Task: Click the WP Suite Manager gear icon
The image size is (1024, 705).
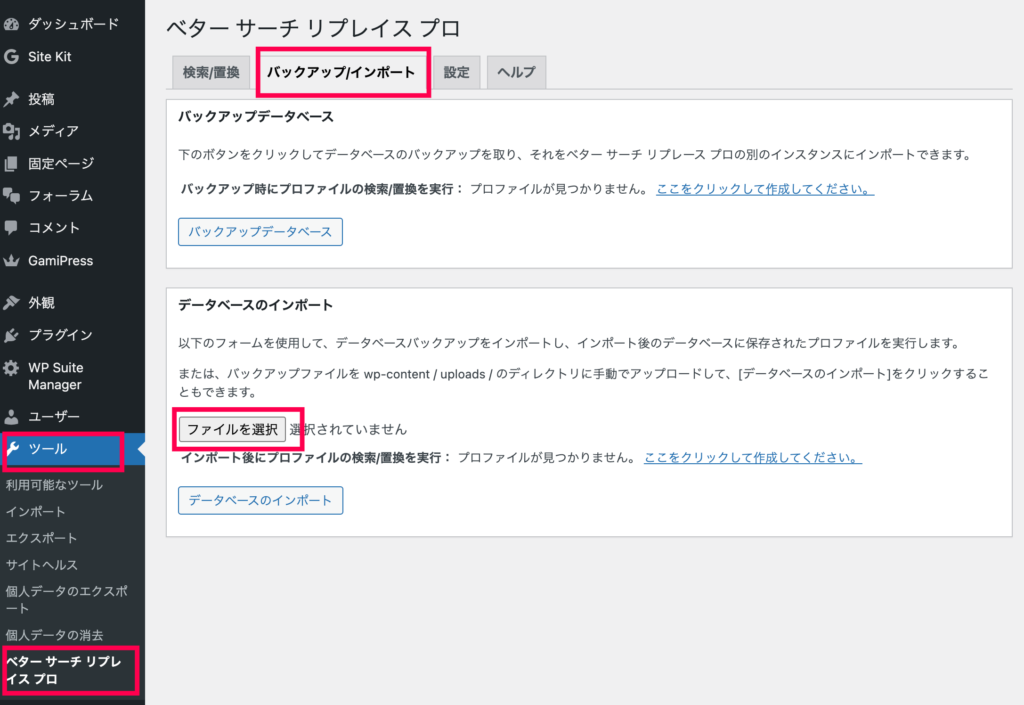Action: point(11,368)
